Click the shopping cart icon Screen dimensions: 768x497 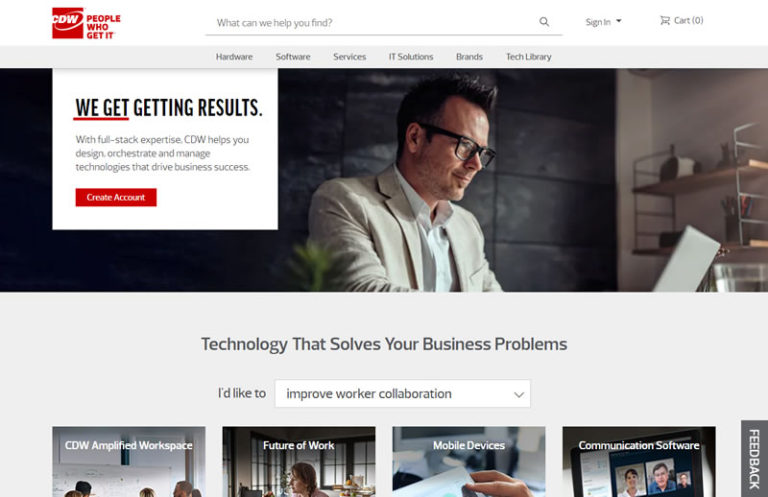click(x=665, y=20)
